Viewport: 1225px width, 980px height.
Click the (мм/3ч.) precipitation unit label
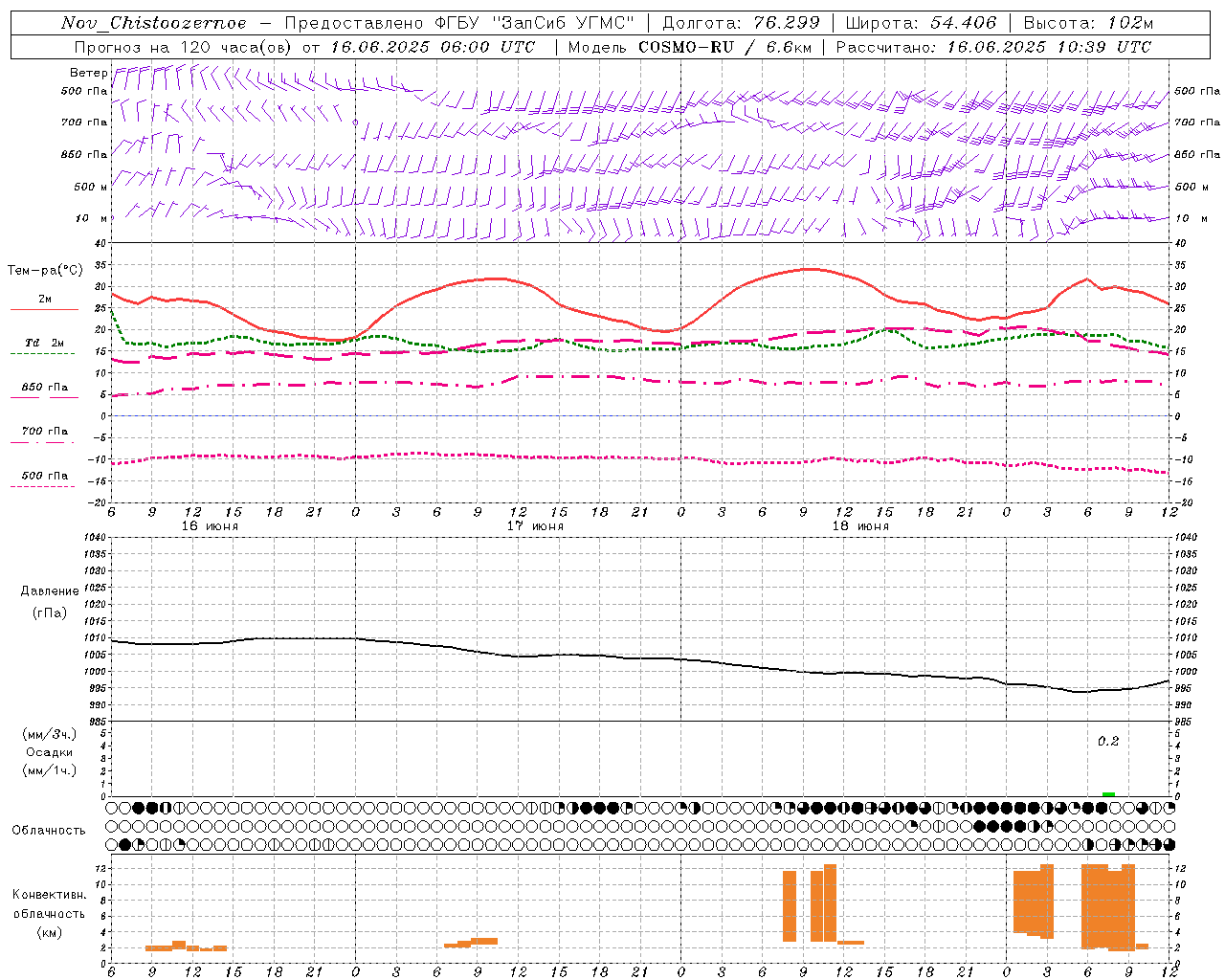[x=49, y=734]
